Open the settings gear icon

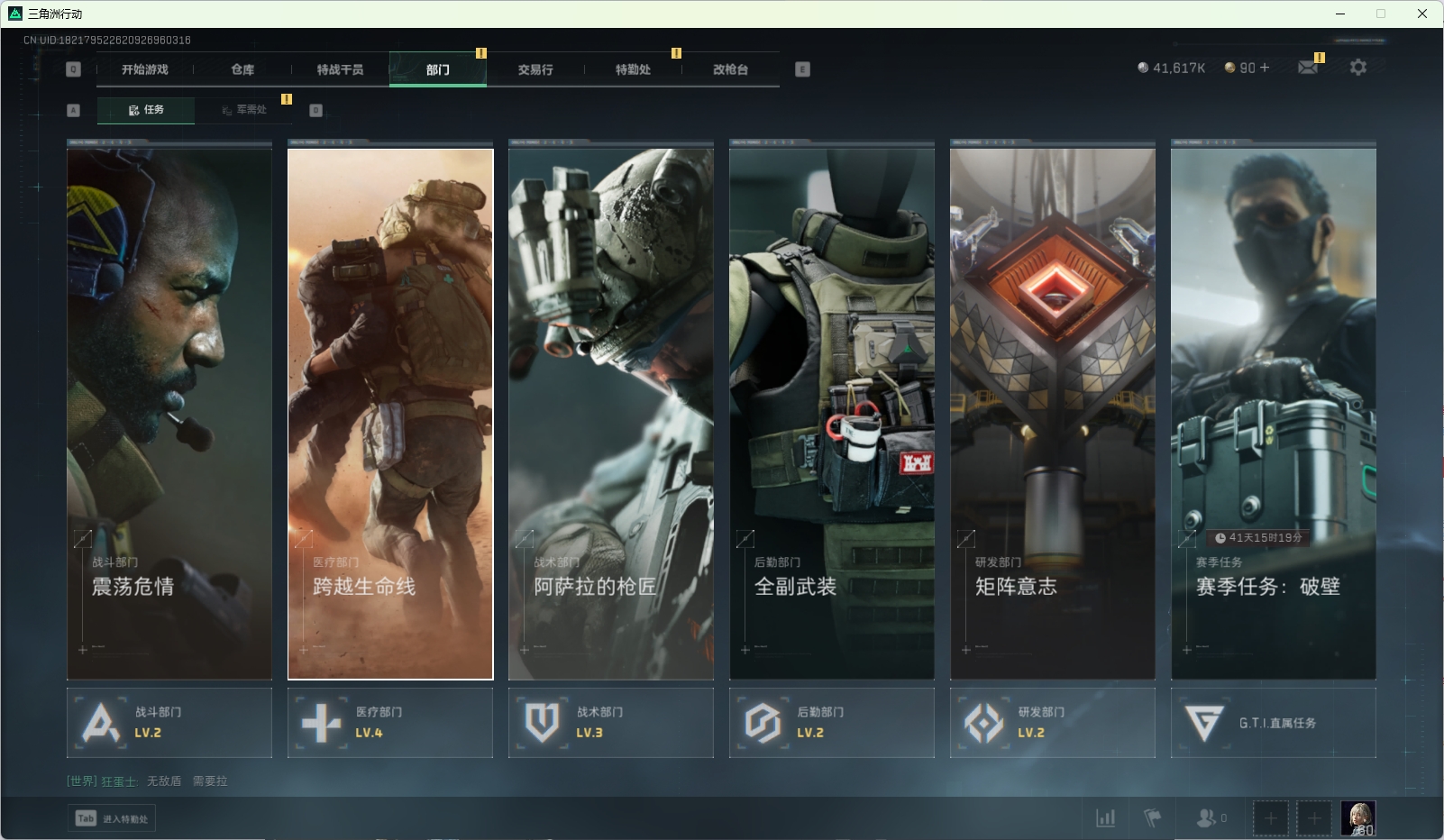pos(1357,68)
